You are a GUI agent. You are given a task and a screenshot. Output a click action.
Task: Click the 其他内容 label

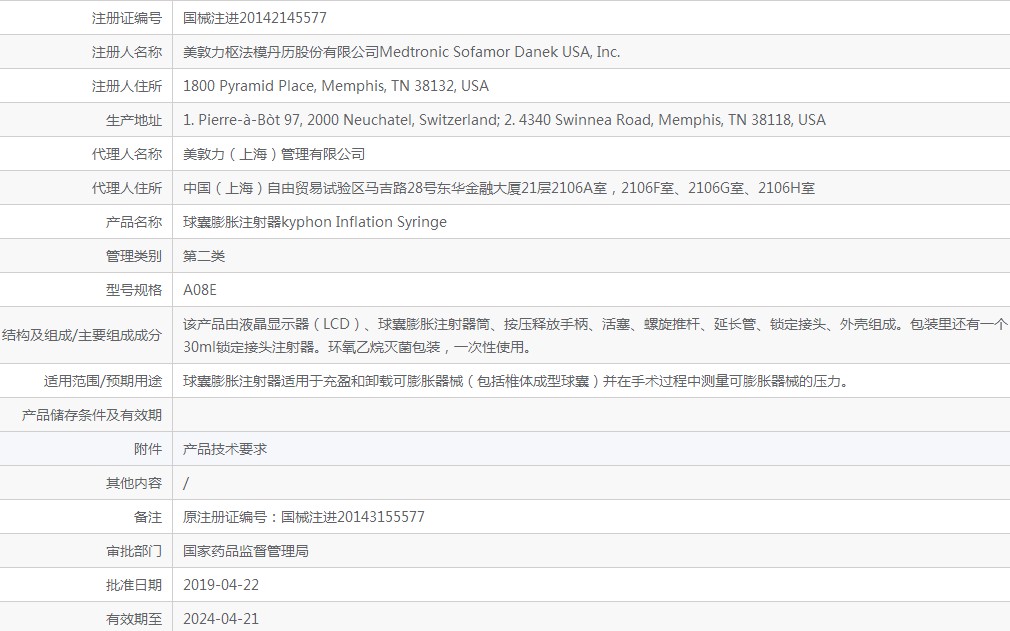tap(134, 484)
